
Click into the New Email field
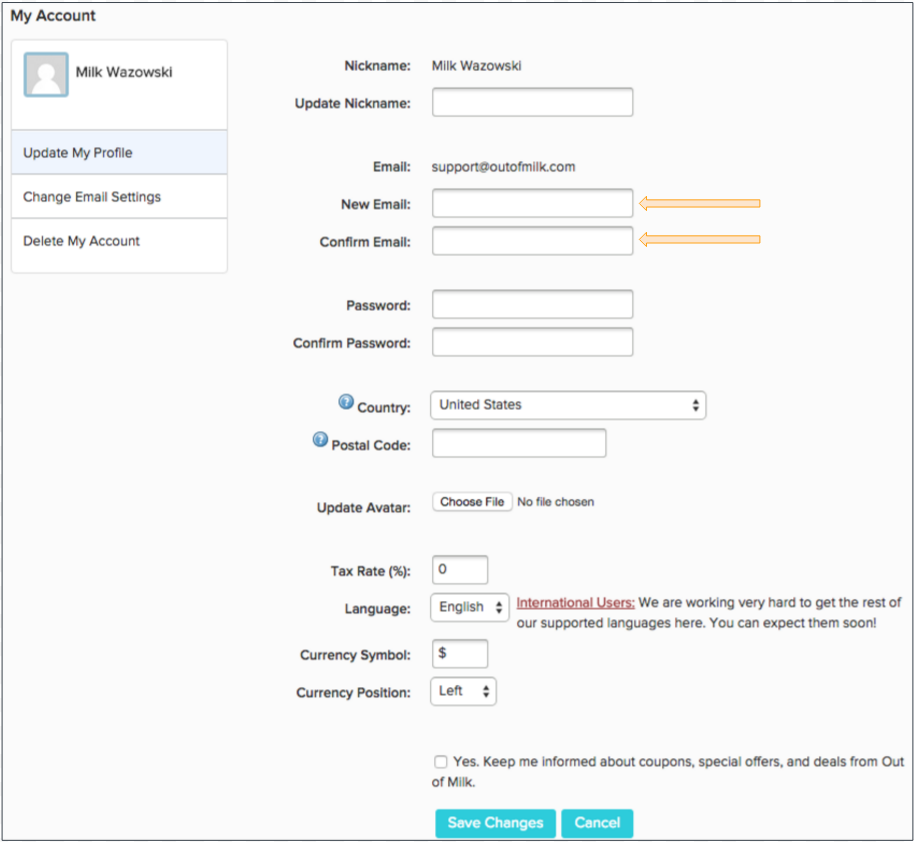coord(532,203)
